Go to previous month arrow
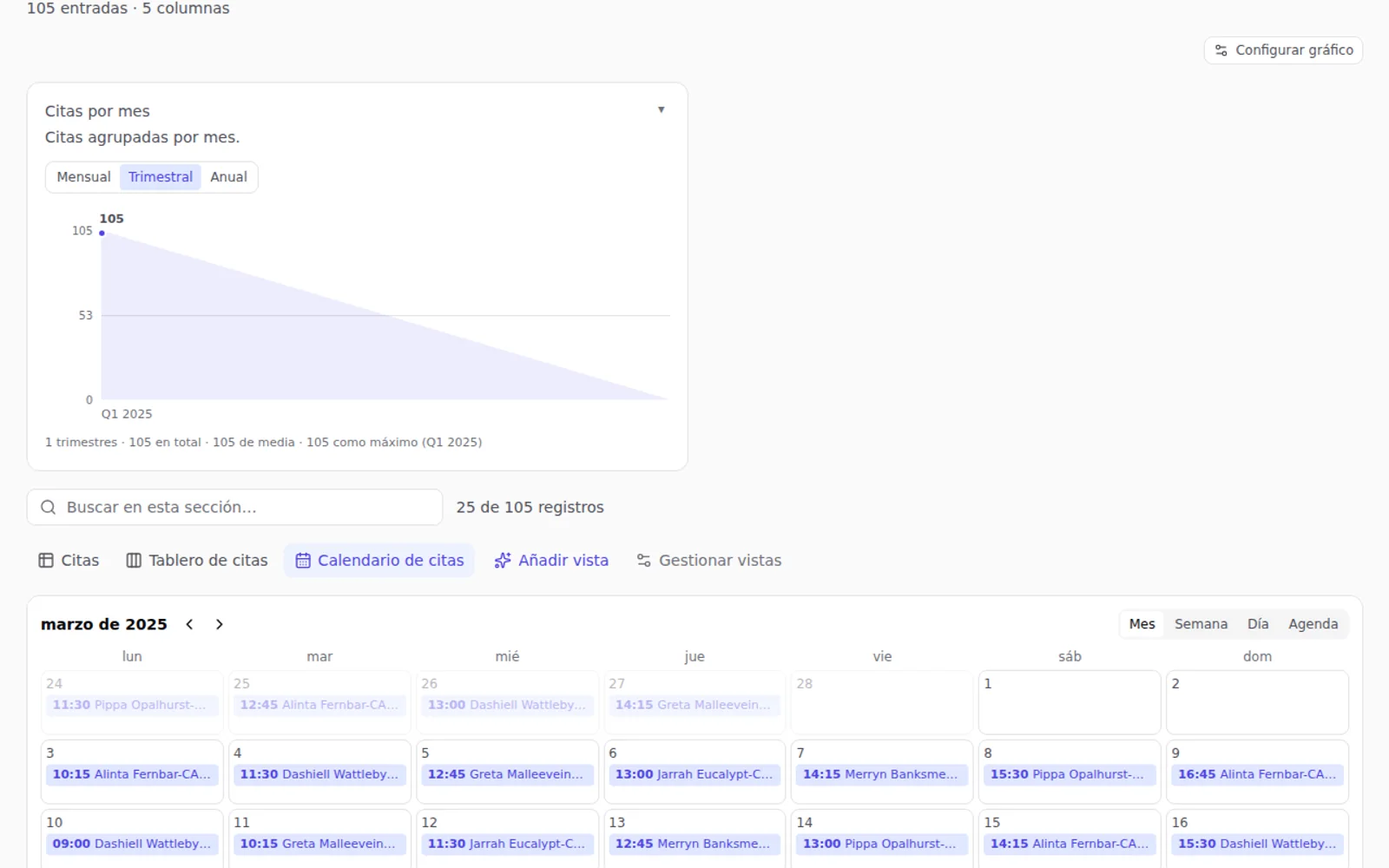 [x=189, y=624]
